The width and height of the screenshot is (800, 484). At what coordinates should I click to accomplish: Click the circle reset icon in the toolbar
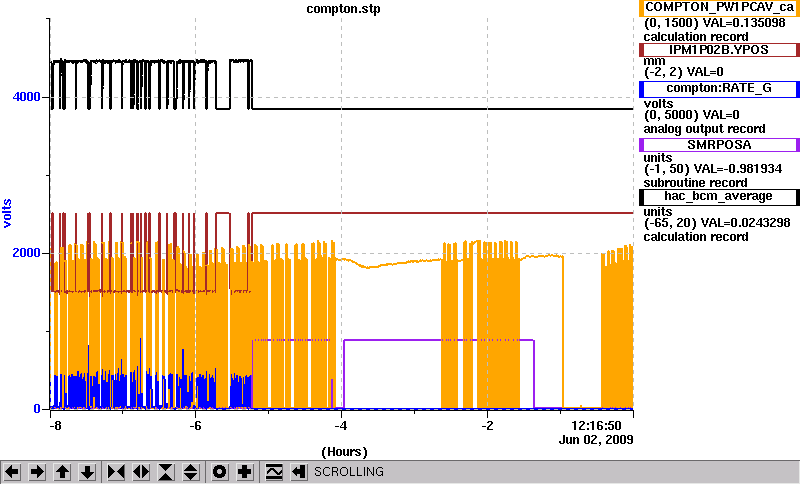click(x=219, y=472)
